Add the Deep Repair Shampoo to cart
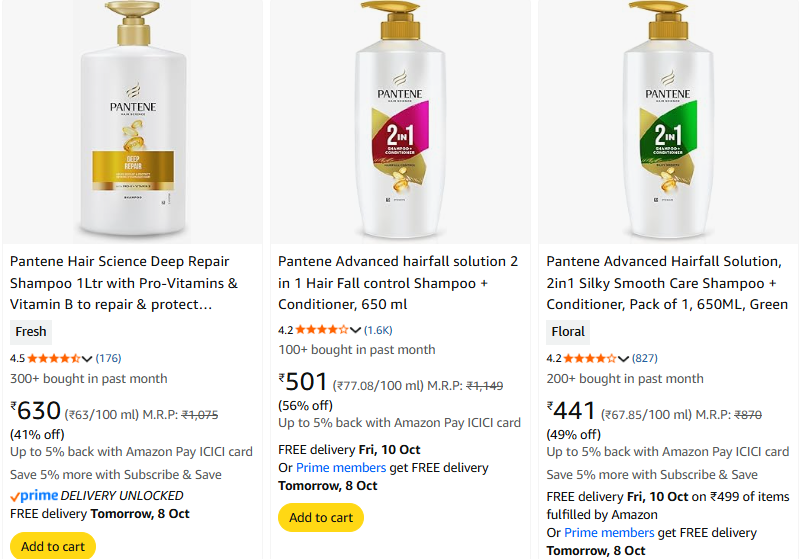 53,546
